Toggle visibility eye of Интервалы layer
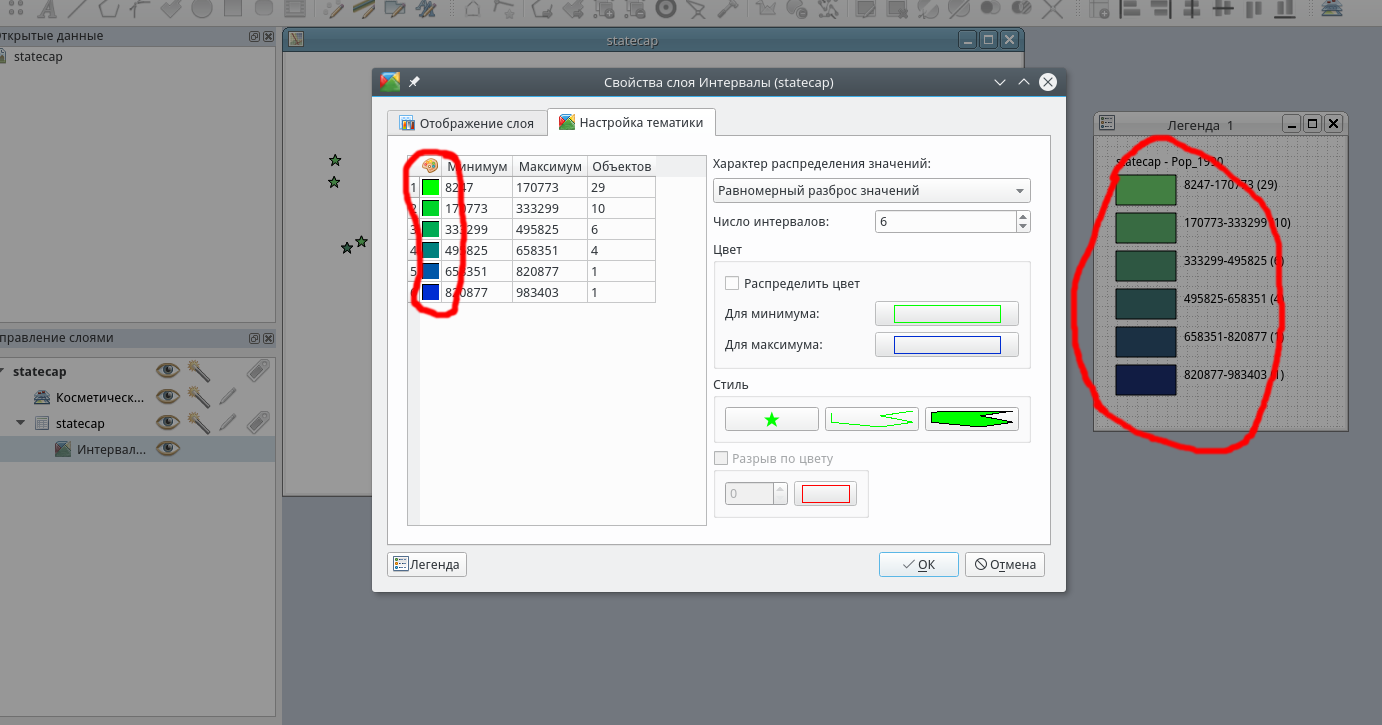 coord(167,449)
